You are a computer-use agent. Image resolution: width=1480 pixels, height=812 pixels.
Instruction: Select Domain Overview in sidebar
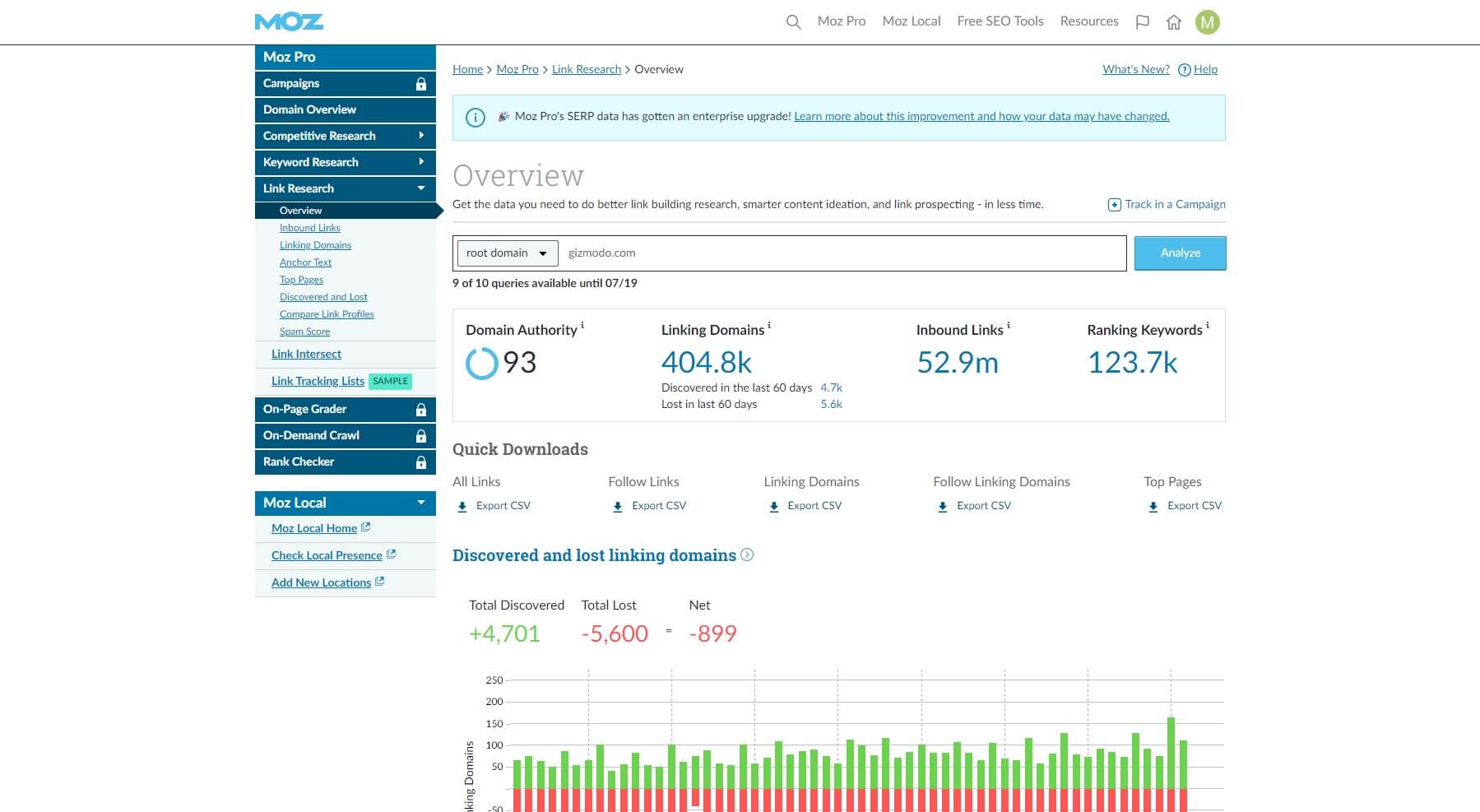pos(346,109)
